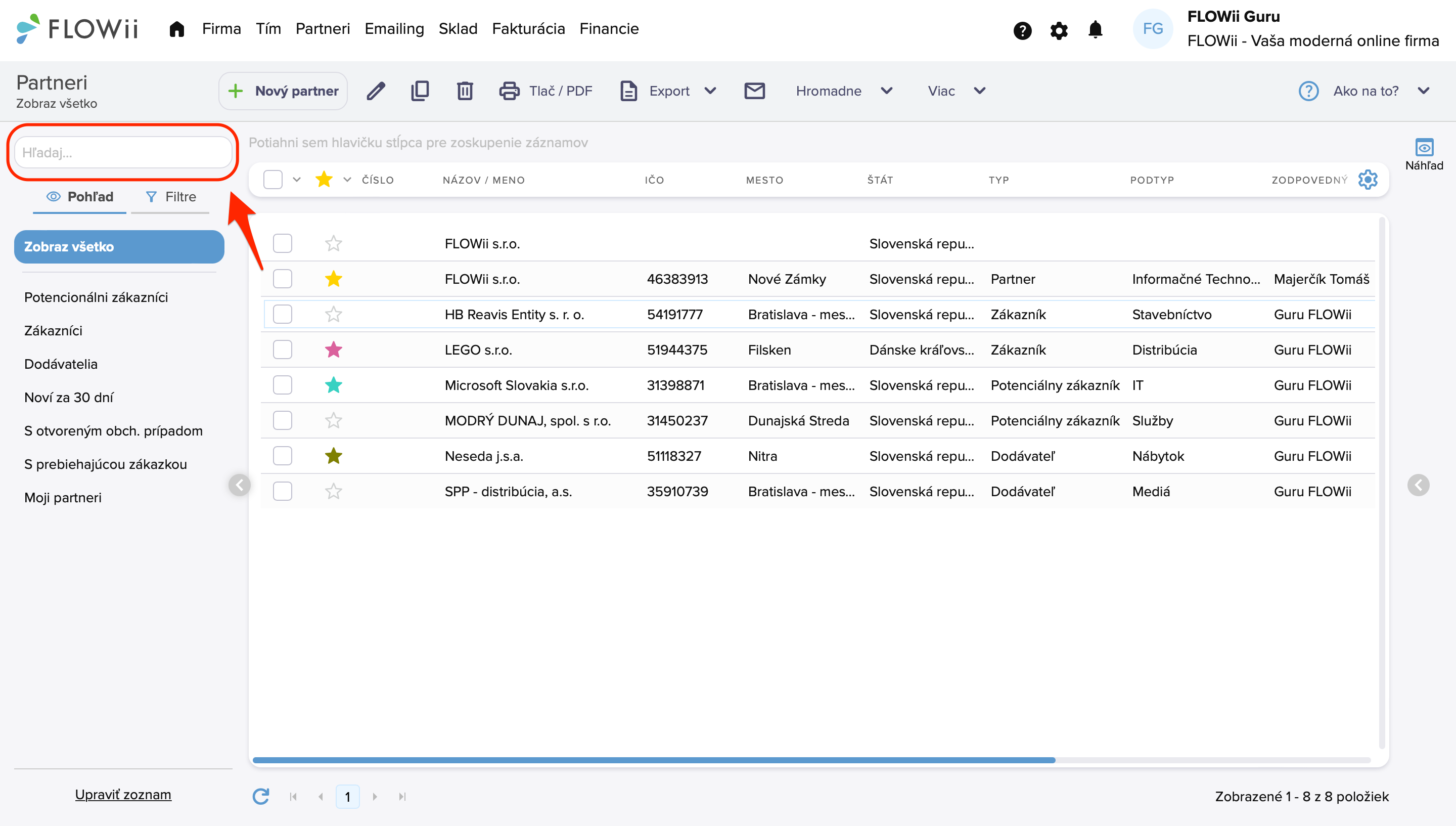The image size is (1456, 826).
Task: Select the Moji partneri view
Action: (63, 498)
